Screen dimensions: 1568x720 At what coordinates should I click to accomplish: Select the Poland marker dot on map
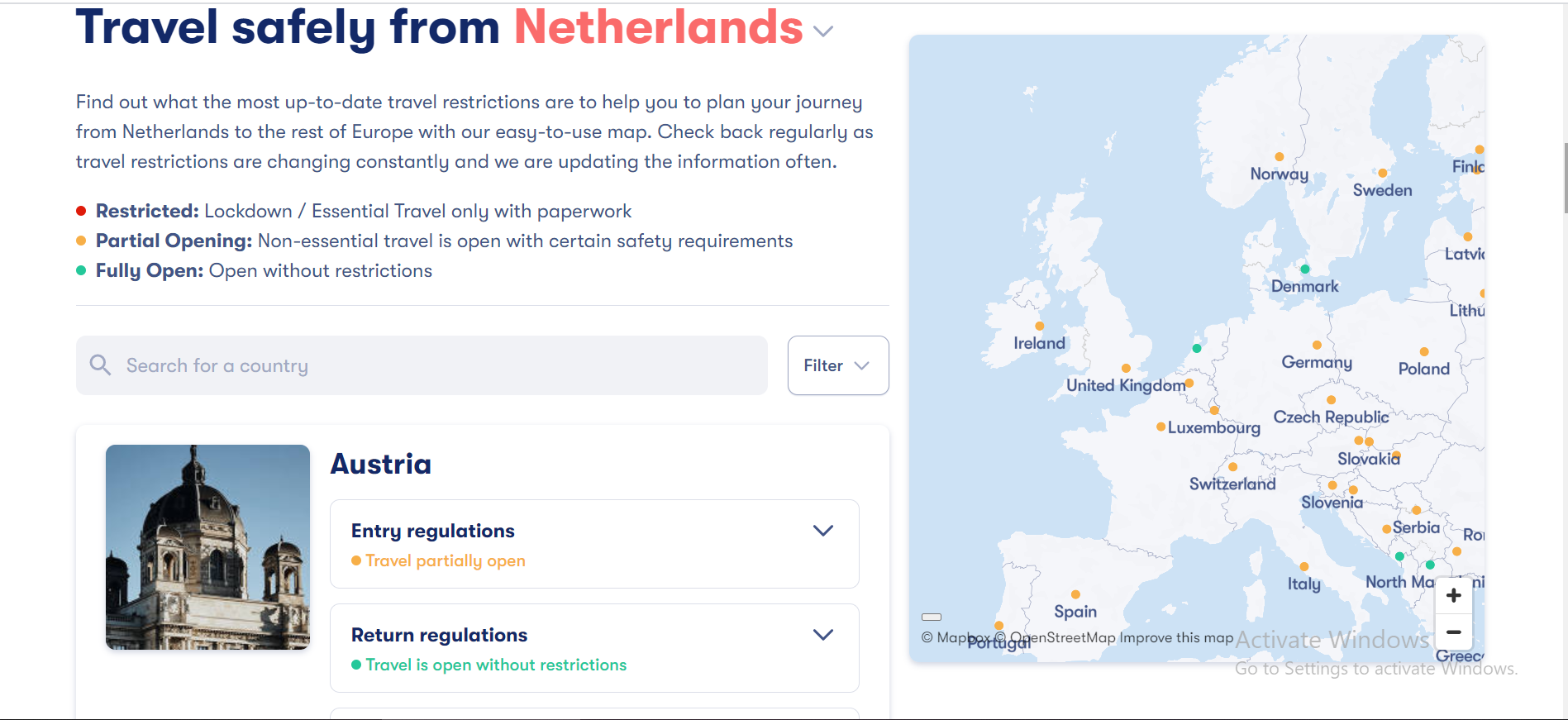click(x=1423, y=351)
